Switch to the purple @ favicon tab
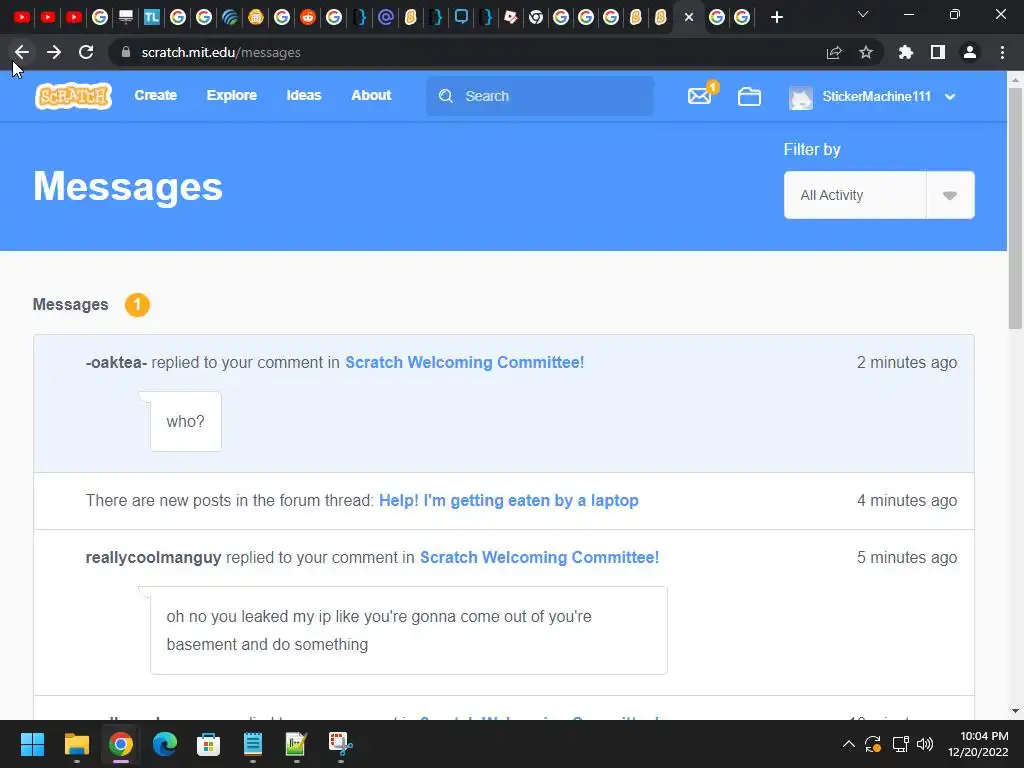The image size is (1024, 768). 385,18
